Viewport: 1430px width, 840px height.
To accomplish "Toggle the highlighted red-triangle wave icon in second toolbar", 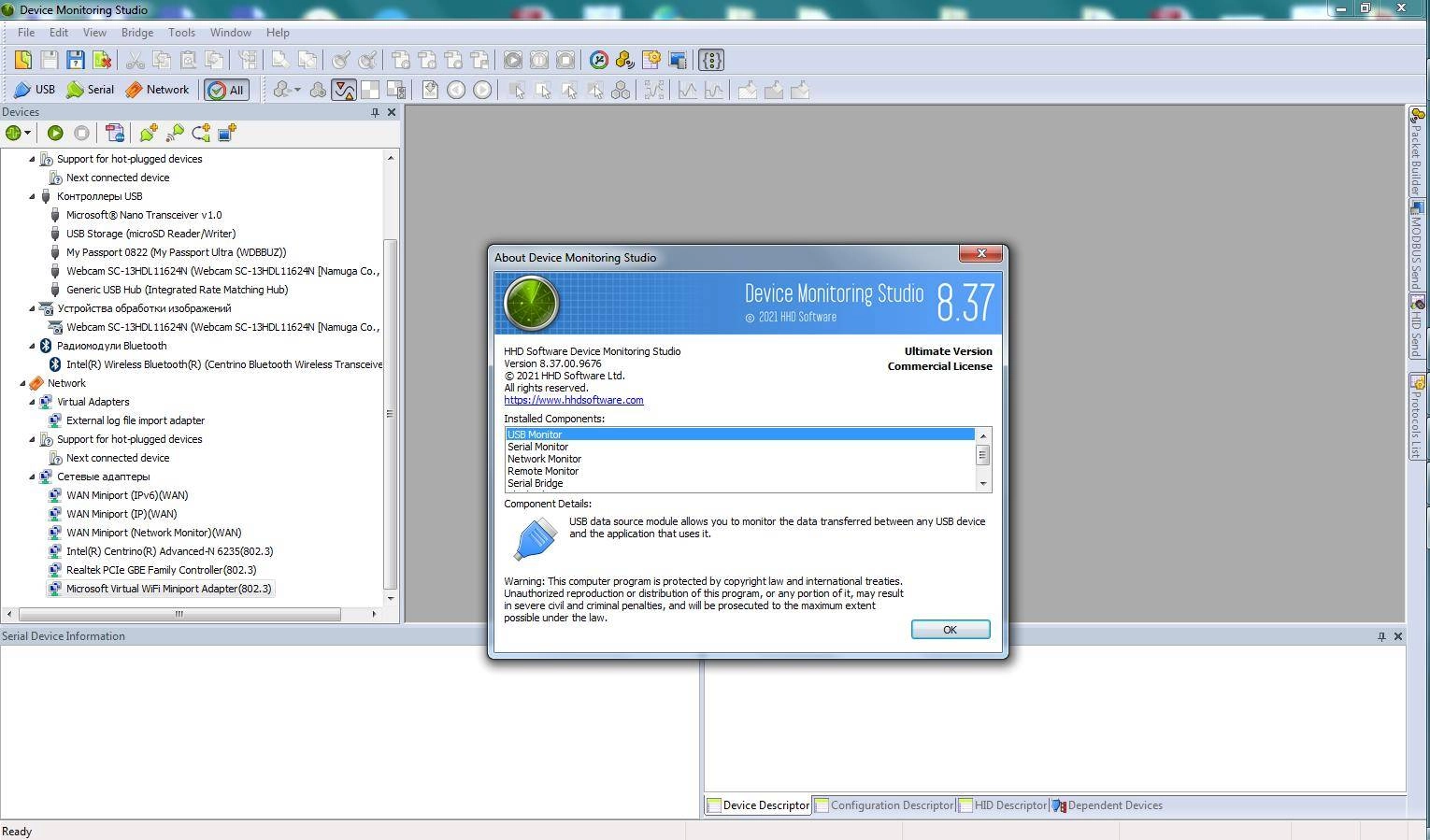I will pyautogui.click(x=344, y=90).
